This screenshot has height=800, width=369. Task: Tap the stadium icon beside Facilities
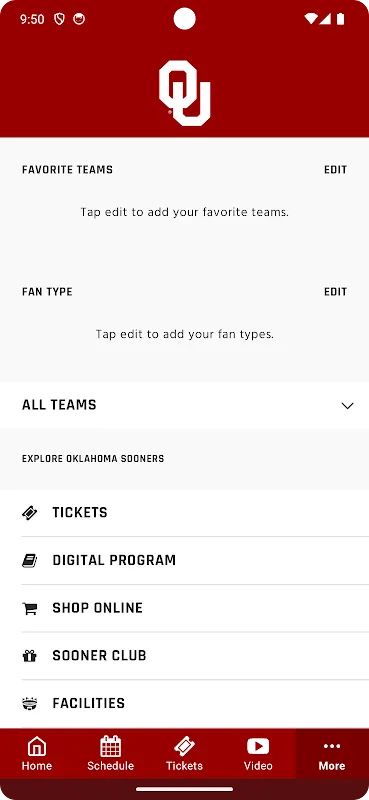coord(30,704)
